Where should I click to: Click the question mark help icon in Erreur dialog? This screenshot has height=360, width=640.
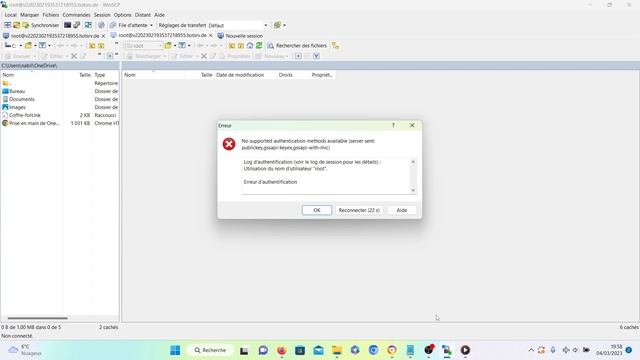click(x=393, y=125)
